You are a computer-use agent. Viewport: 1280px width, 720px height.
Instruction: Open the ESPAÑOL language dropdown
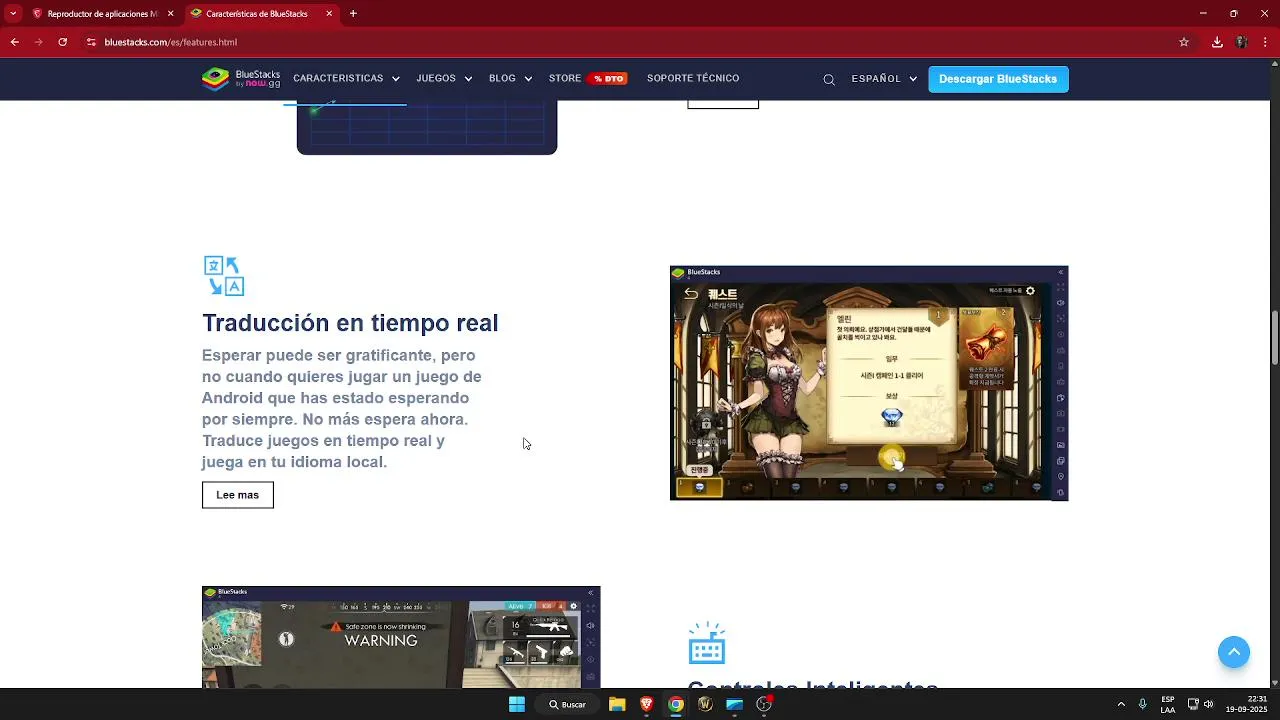point(884,79)
